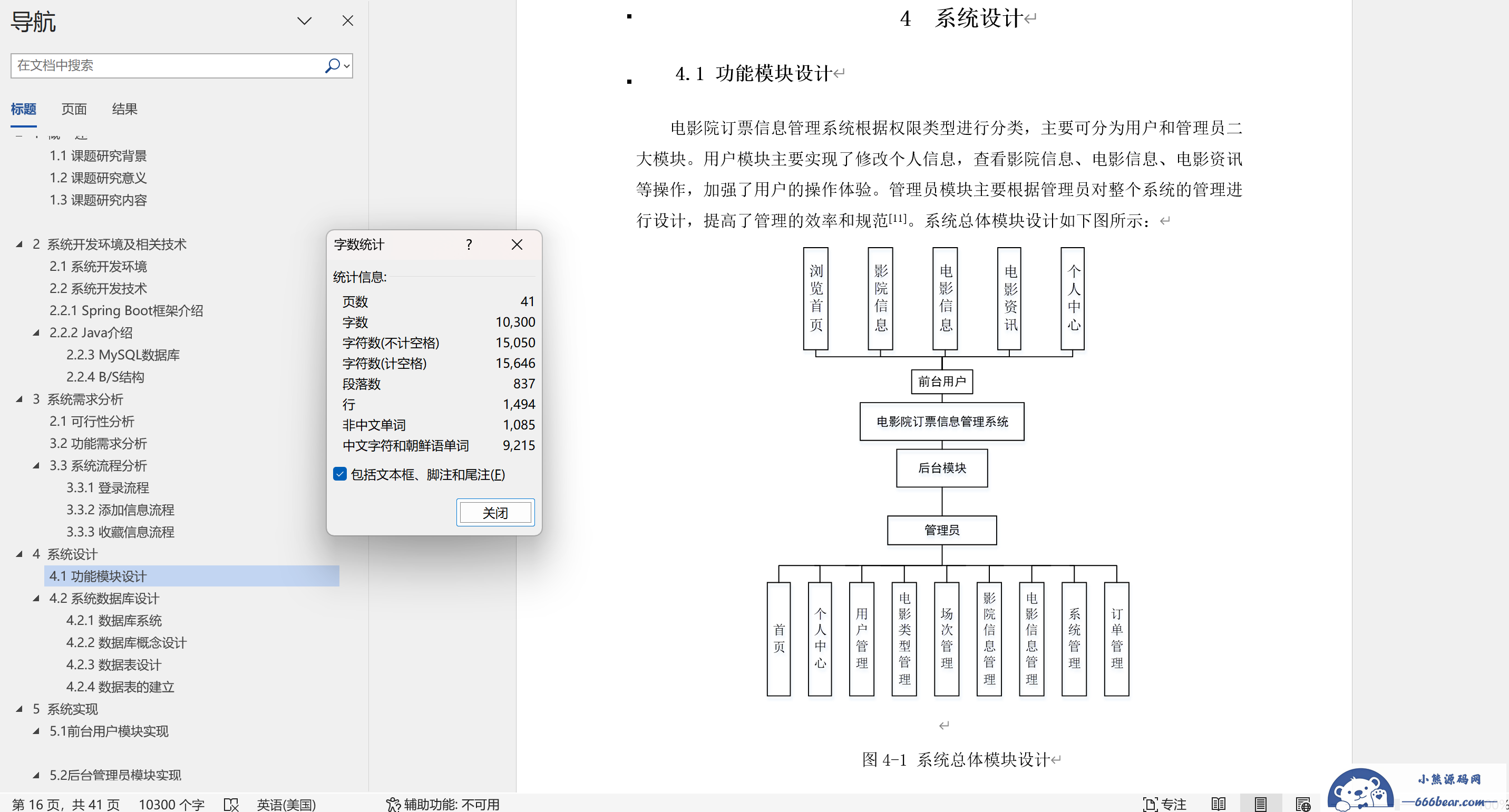Screen dimensions: 1509x812
Task: Click language 英语(美国) in status bar
Action: point(286,805)
